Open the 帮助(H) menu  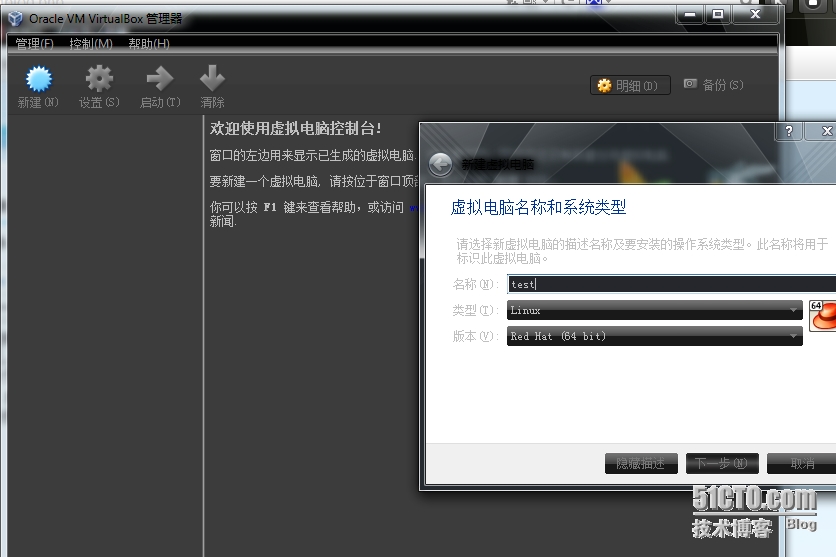click(149, 44)
